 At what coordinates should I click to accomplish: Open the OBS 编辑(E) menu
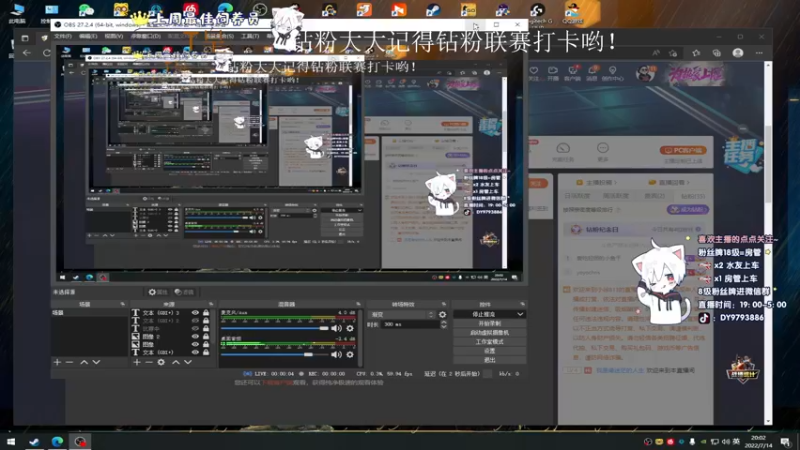(x=88, y=36)
